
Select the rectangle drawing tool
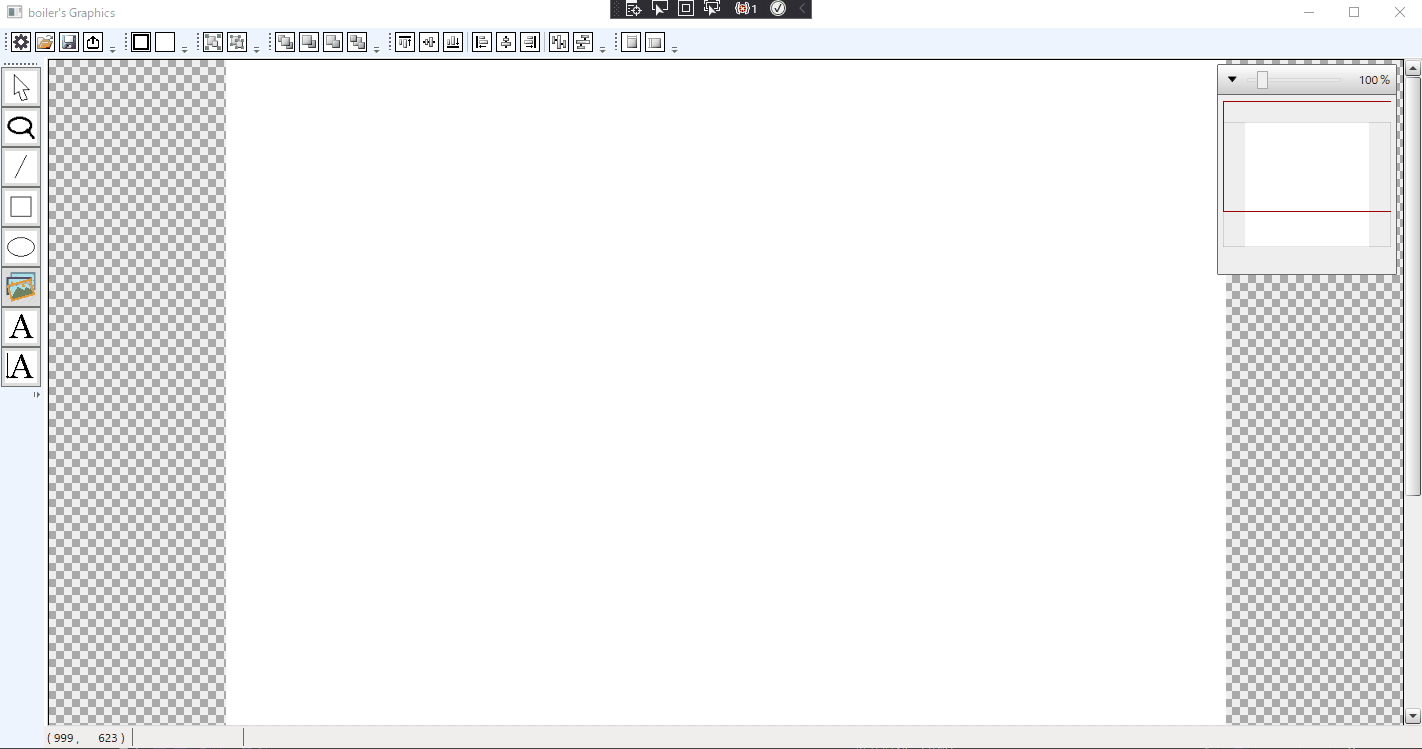[x=21, y=207]
